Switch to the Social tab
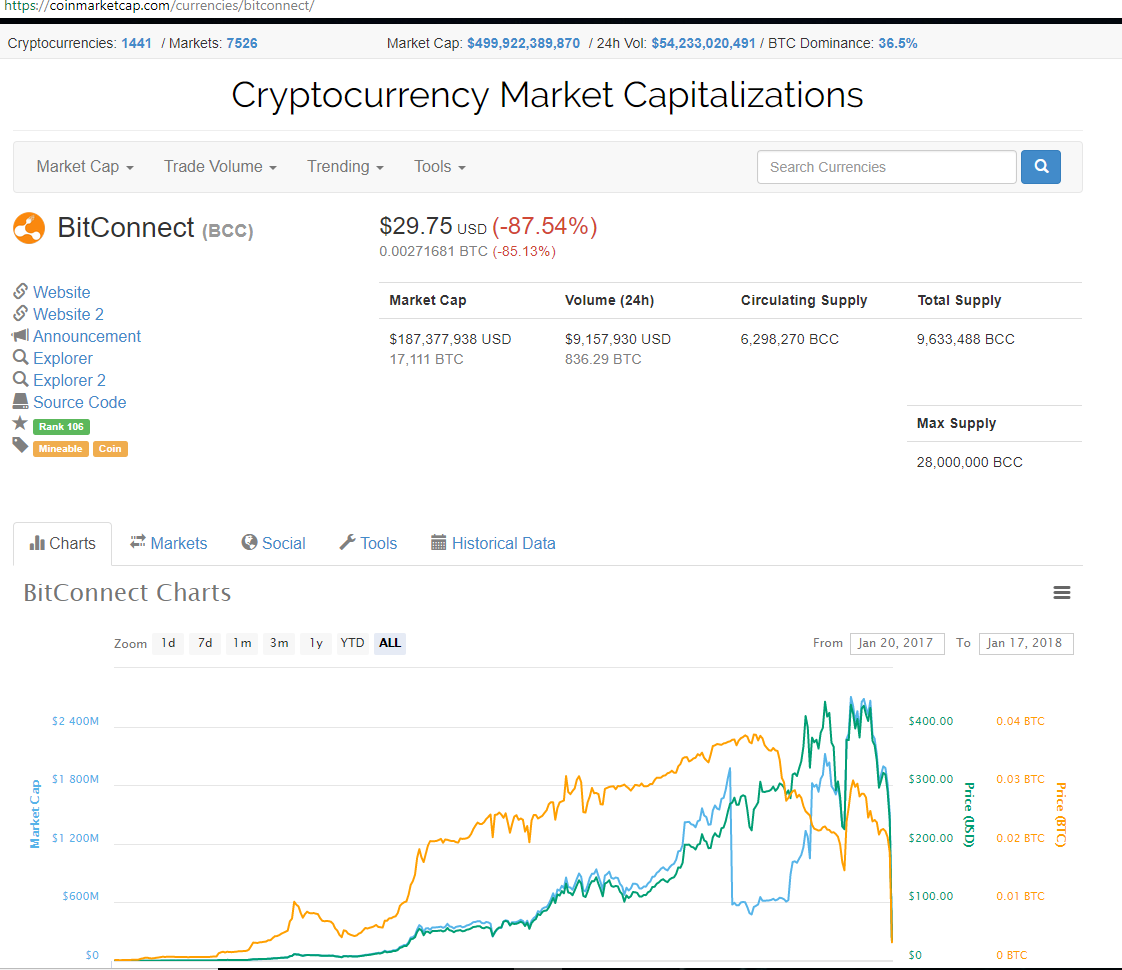This screenshot has width=1122, height=970. coord(273,544)
